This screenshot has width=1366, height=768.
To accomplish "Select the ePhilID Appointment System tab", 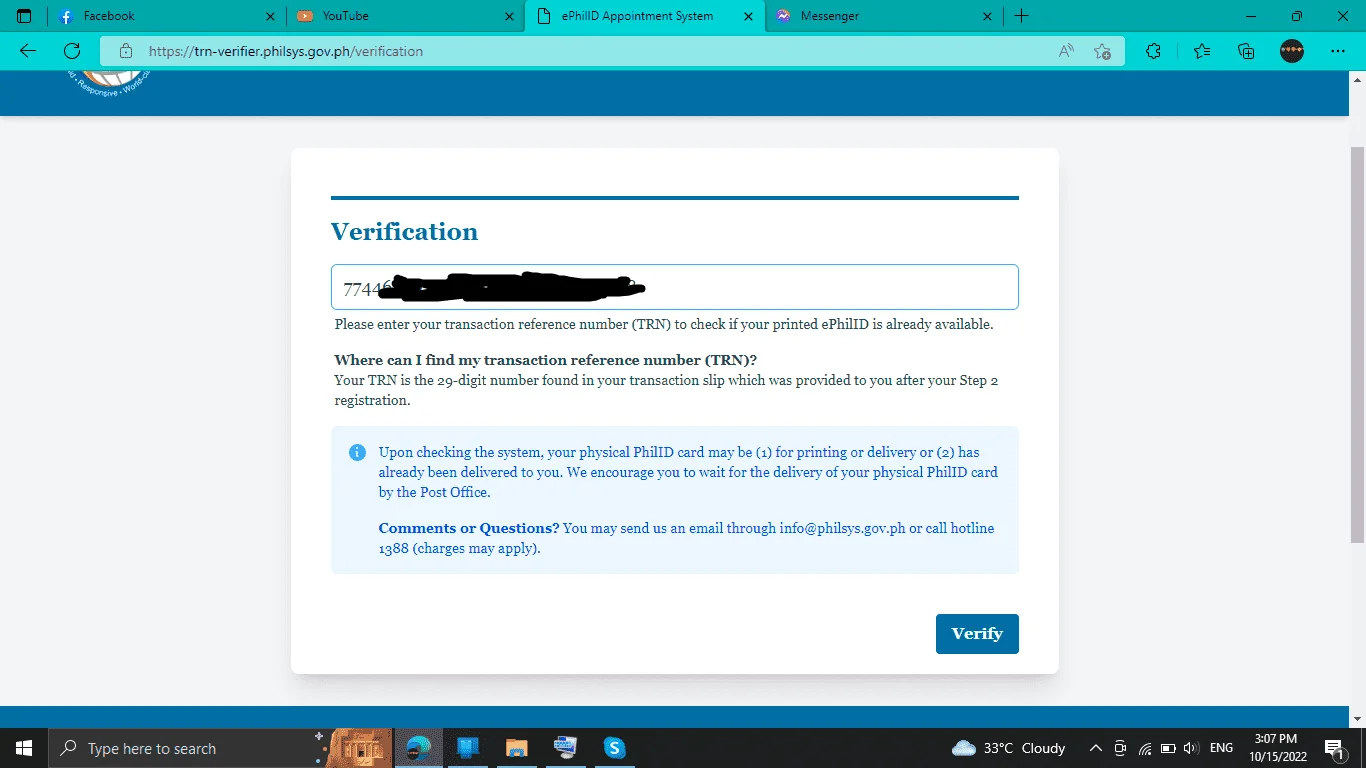I will (x=645, y=16).
